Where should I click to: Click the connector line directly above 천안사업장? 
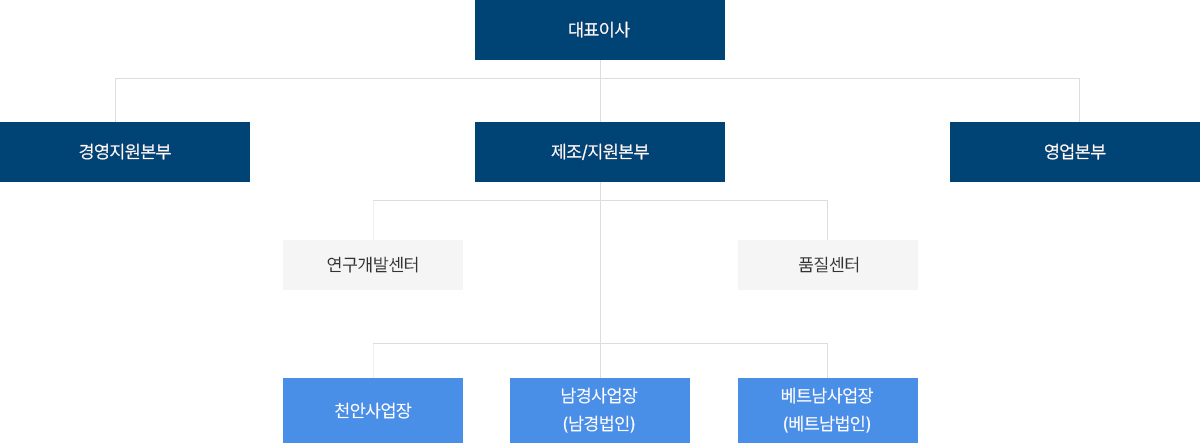374,361
